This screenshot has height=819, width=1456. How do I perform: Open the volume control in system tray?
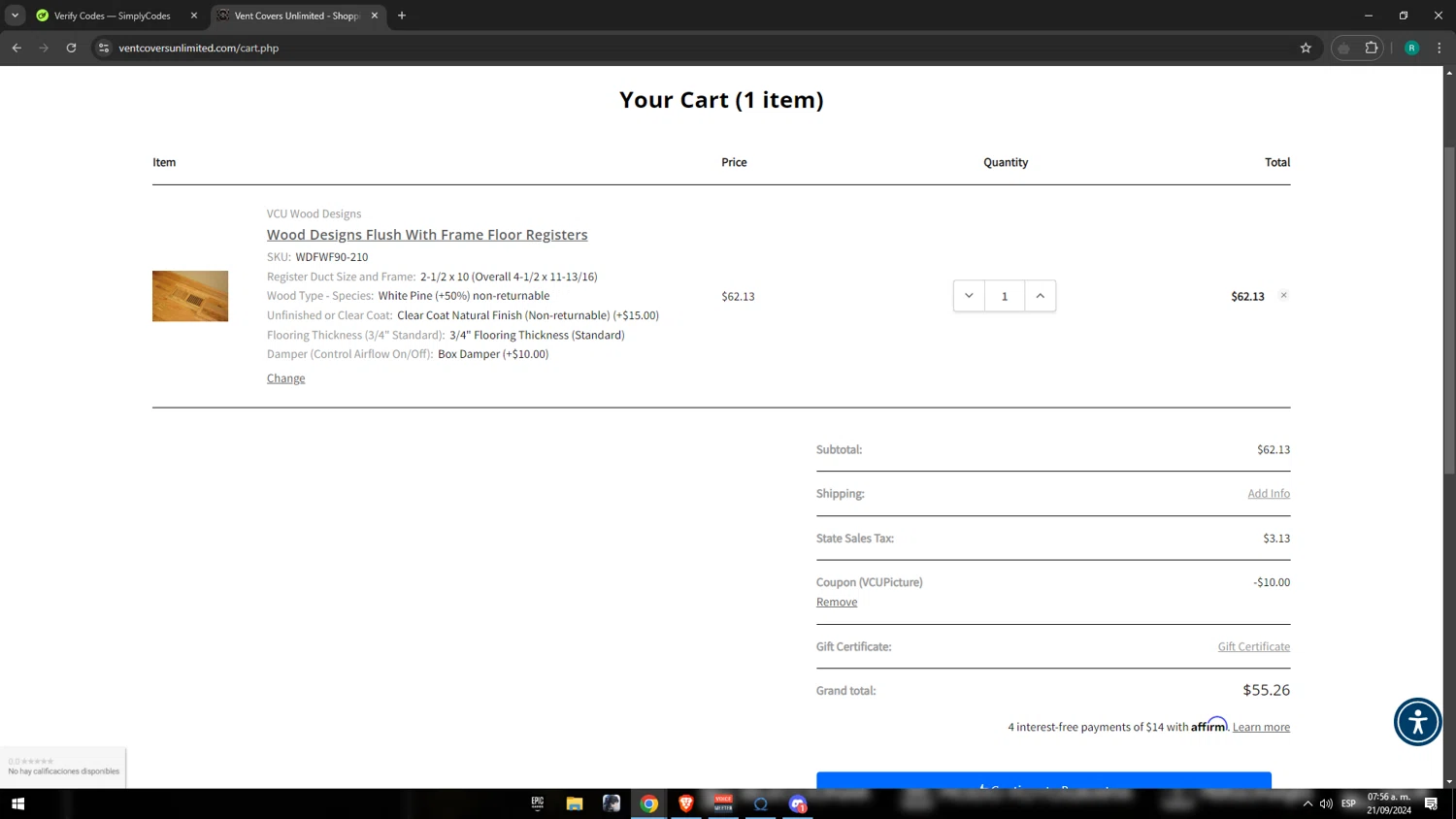click(1326, 803)
